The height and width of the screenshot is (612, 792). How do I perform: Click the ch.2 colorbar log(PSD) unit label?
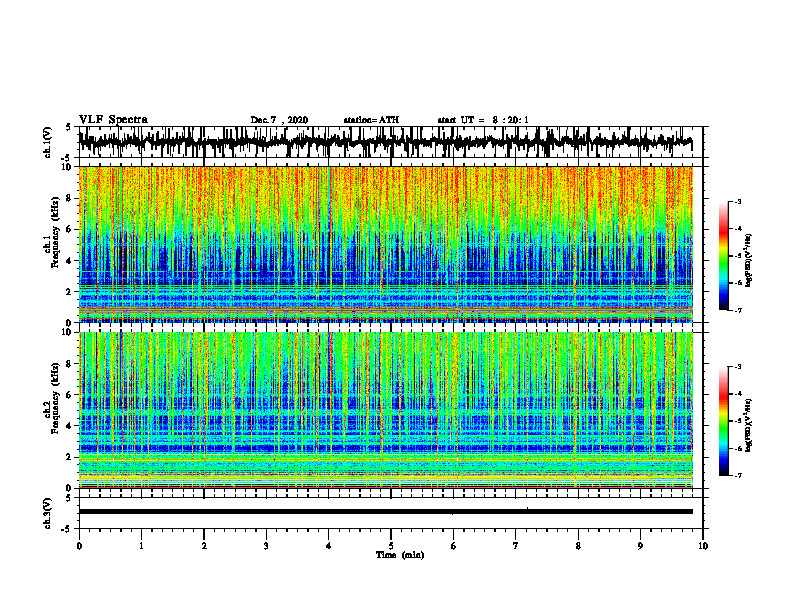(749, 425)
